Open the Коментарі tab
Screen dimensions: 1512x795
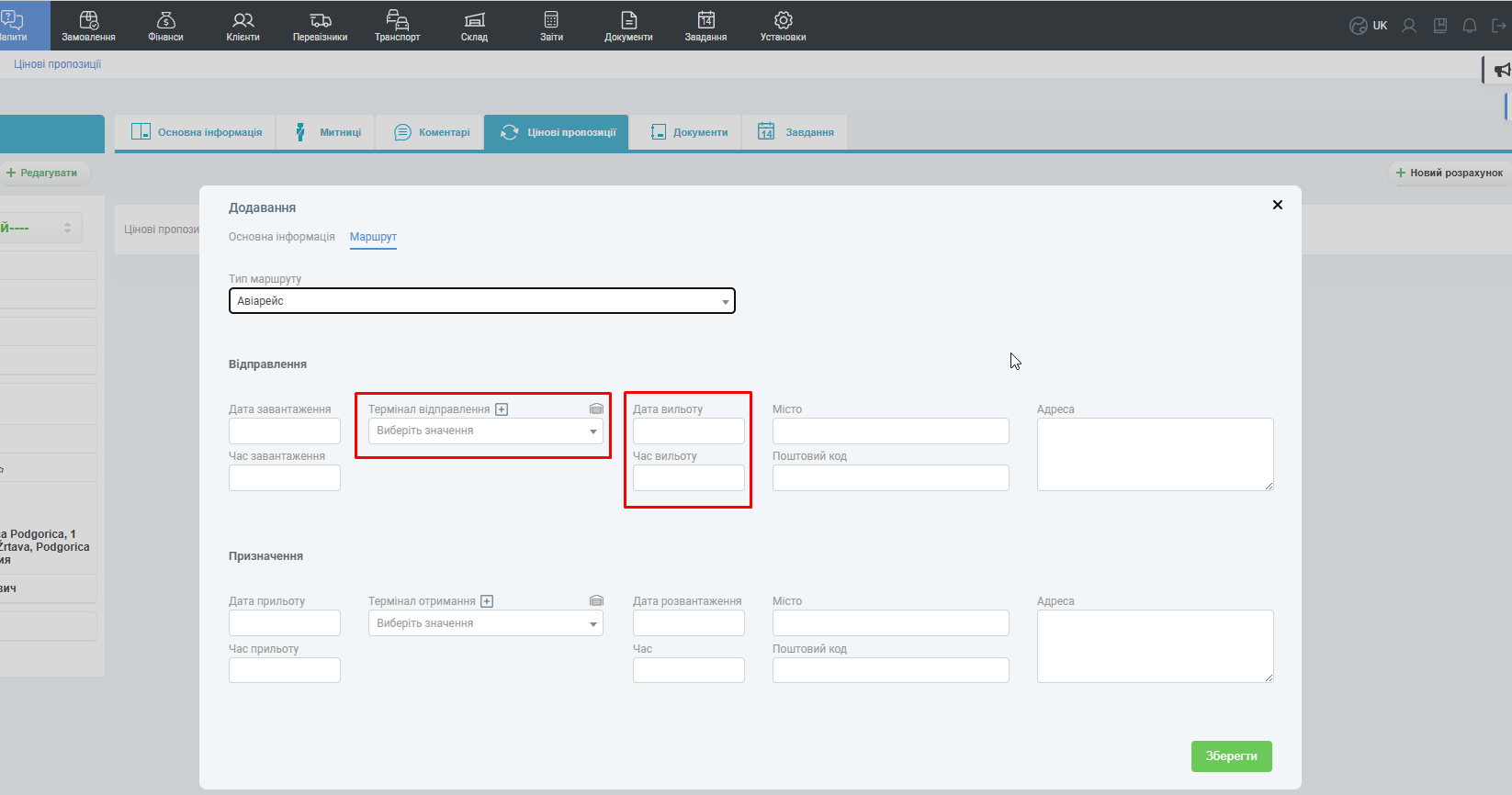click(432, 132)
